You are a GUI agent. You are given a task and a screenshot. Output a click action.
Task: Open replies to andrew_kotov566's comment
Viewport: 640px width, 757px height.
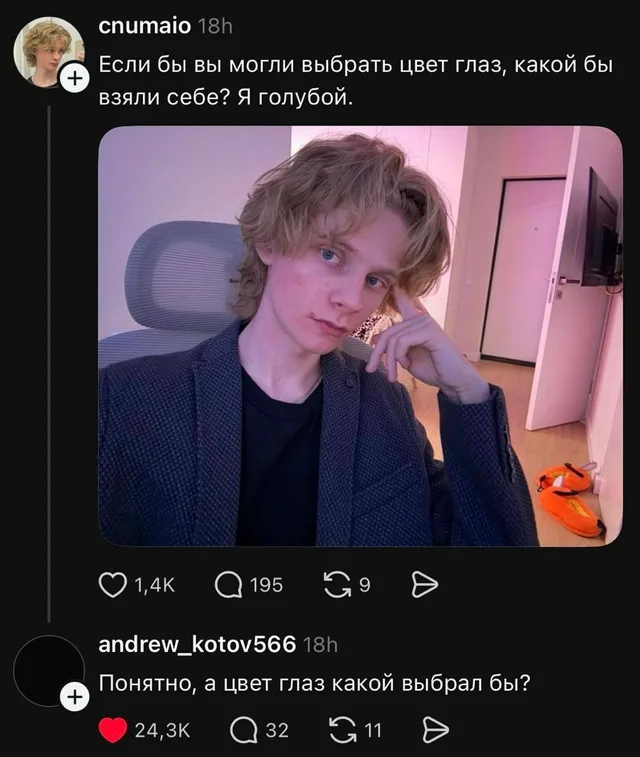[244, 730]
